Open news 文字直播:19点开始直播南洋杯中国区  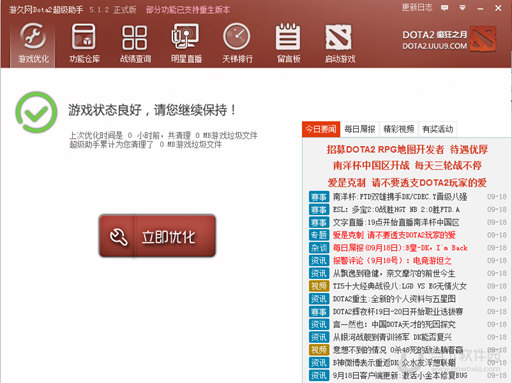pos(396,222)
